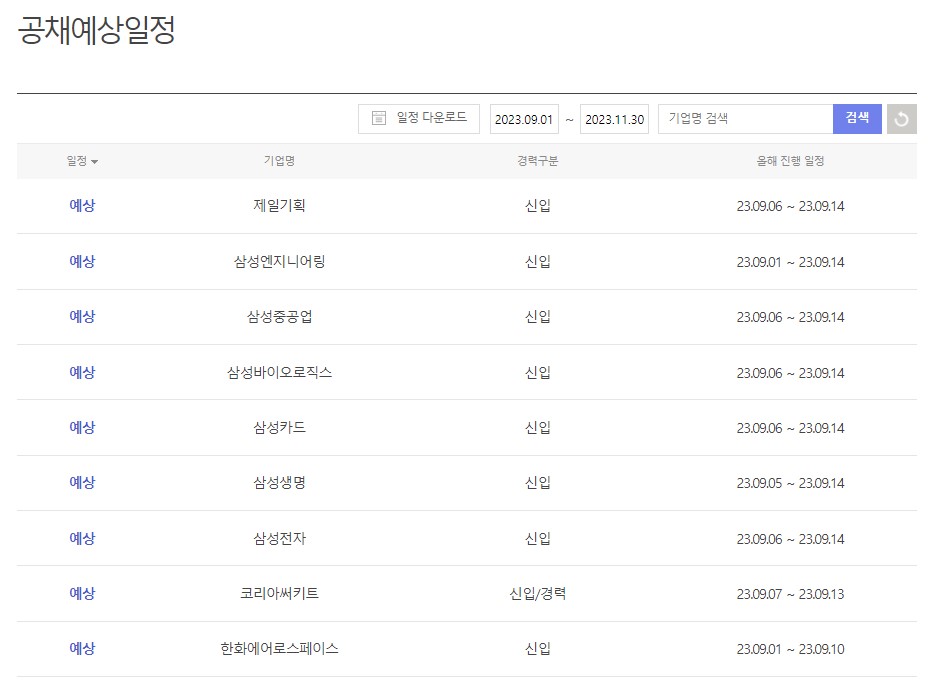Click date range 23.09.07 ~ 23.09.13

[x=790, y=594]
